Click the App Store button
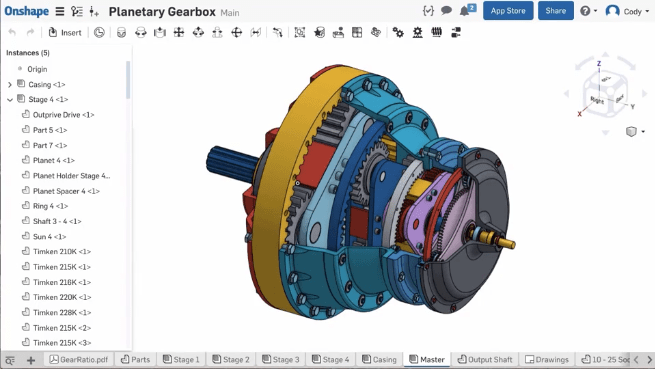Viewport: 655px width, 369px height. [x=508, y=11]
